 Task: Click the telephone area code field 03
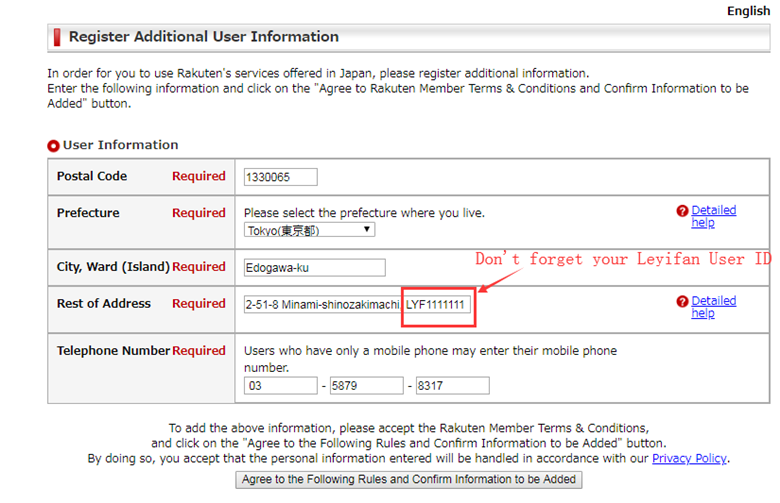(281, 386)
